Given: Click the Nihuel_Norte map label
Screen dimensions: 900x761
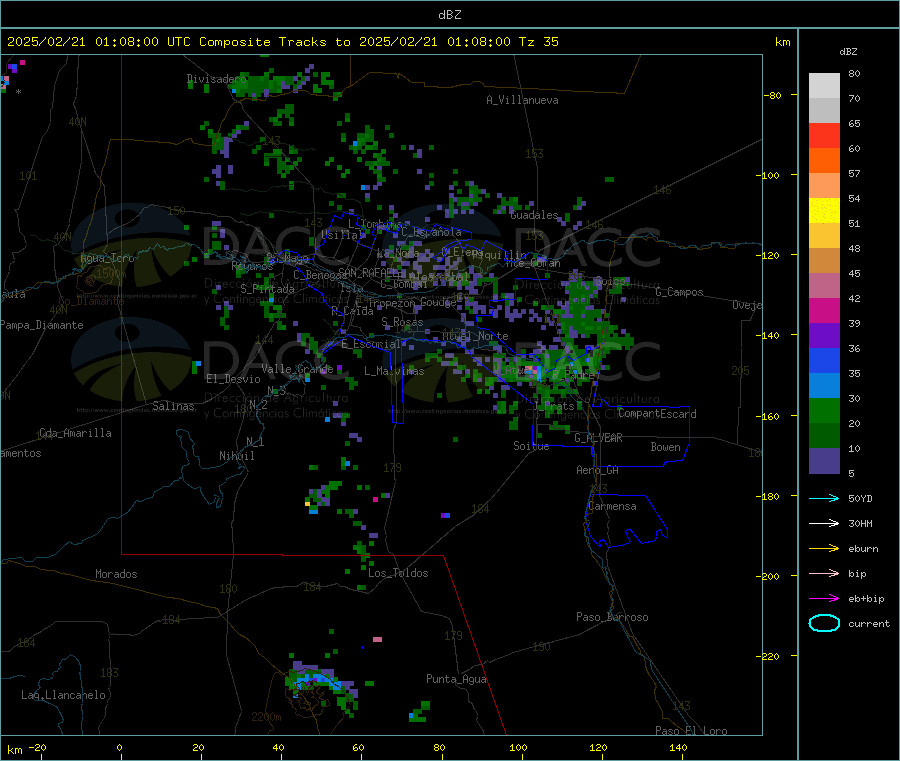Looking at the screenshot, I should click(x=475, y=336).
